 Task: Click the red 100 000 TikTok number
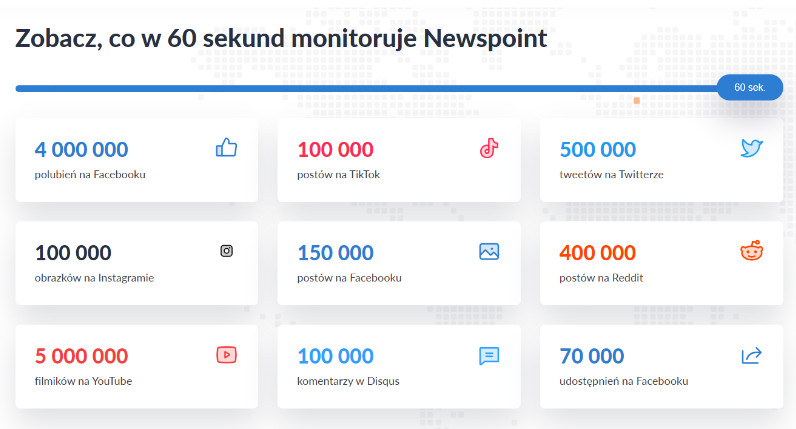(335, 150)
